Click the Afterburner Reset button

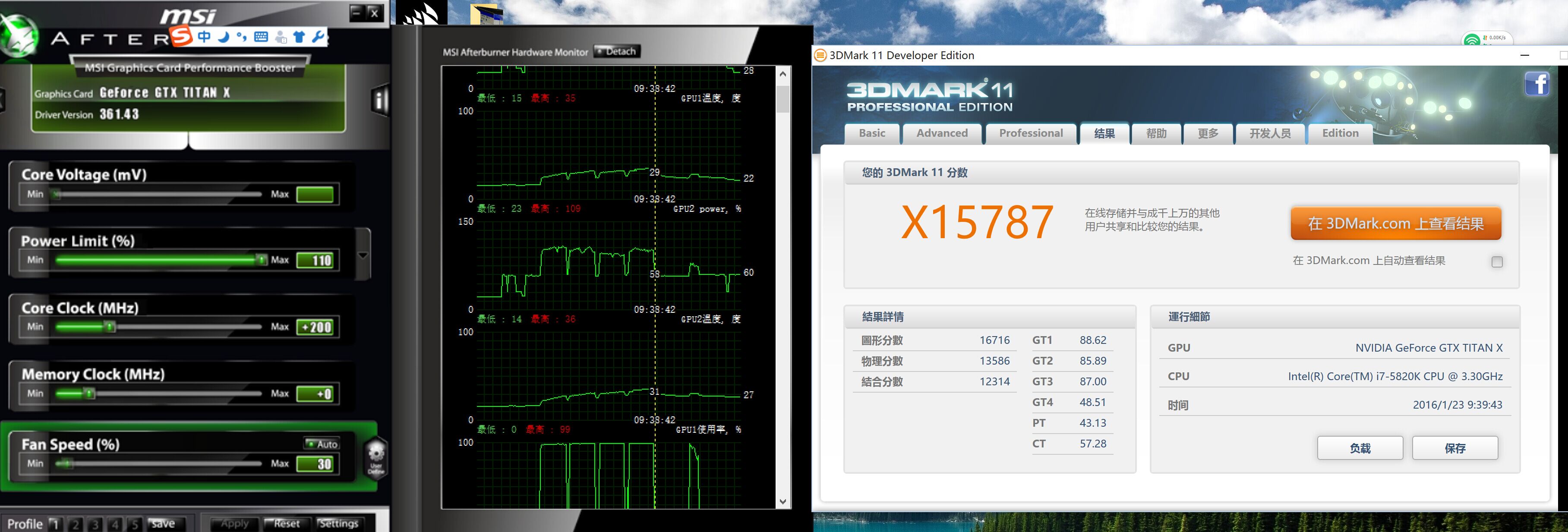coord(287,523)
